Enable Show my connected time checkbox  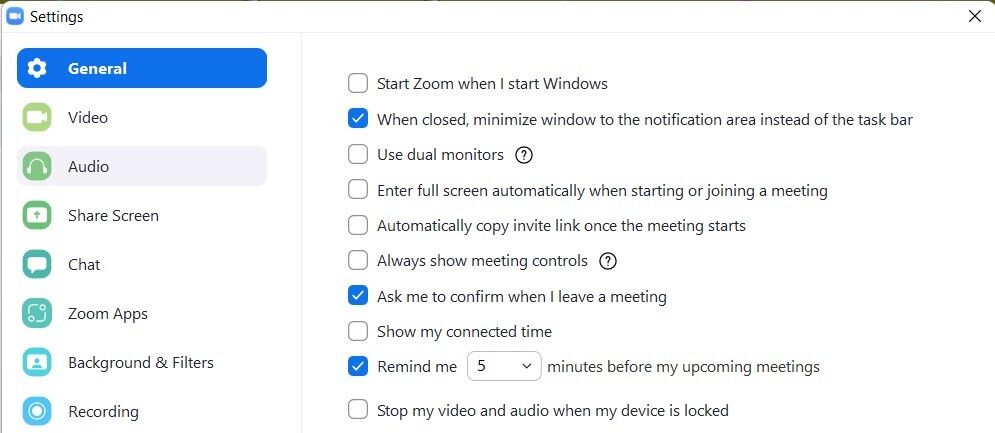(358, 331)
